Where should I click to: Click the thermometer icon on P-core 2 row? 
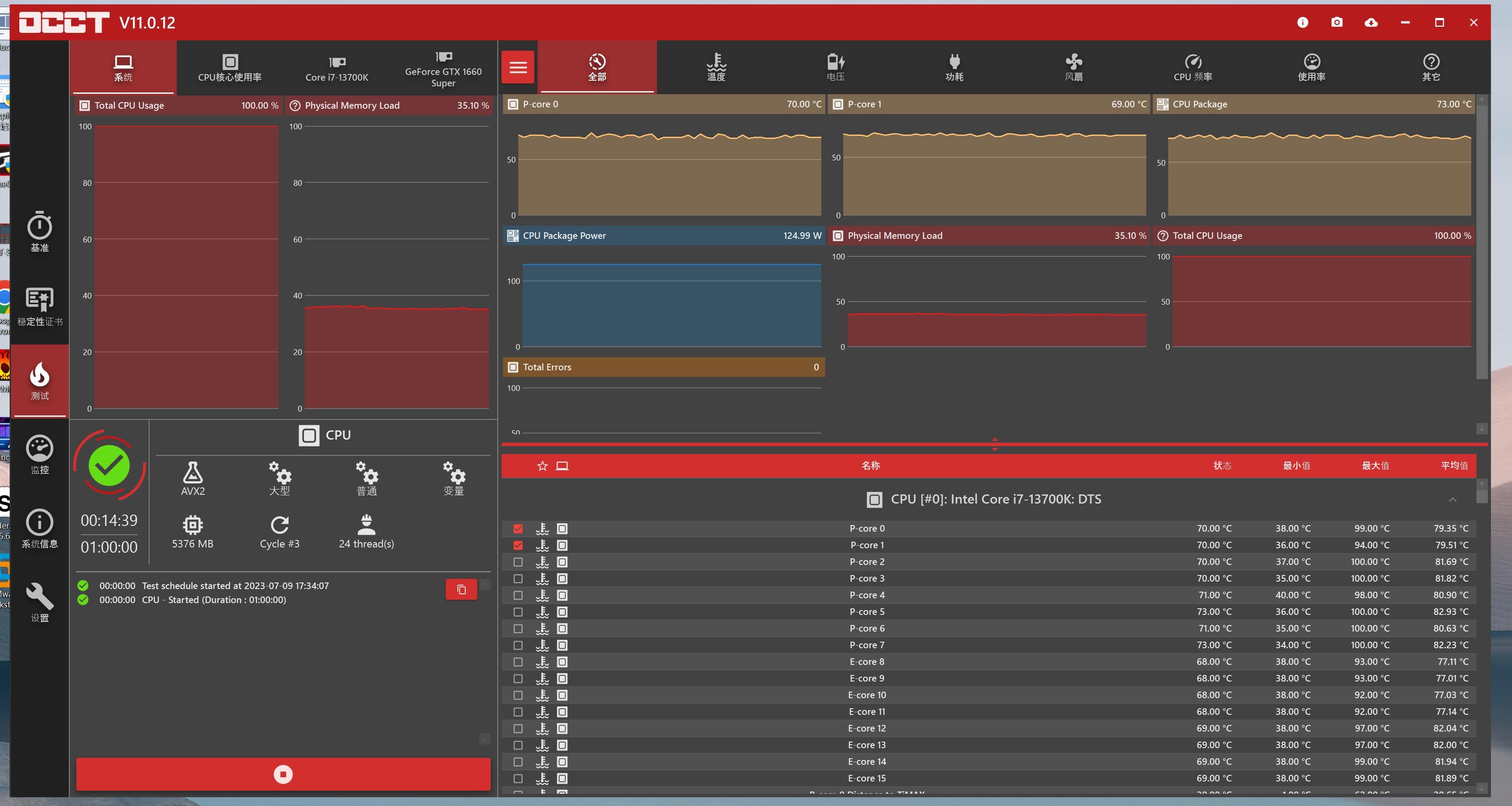coord(542,562)
